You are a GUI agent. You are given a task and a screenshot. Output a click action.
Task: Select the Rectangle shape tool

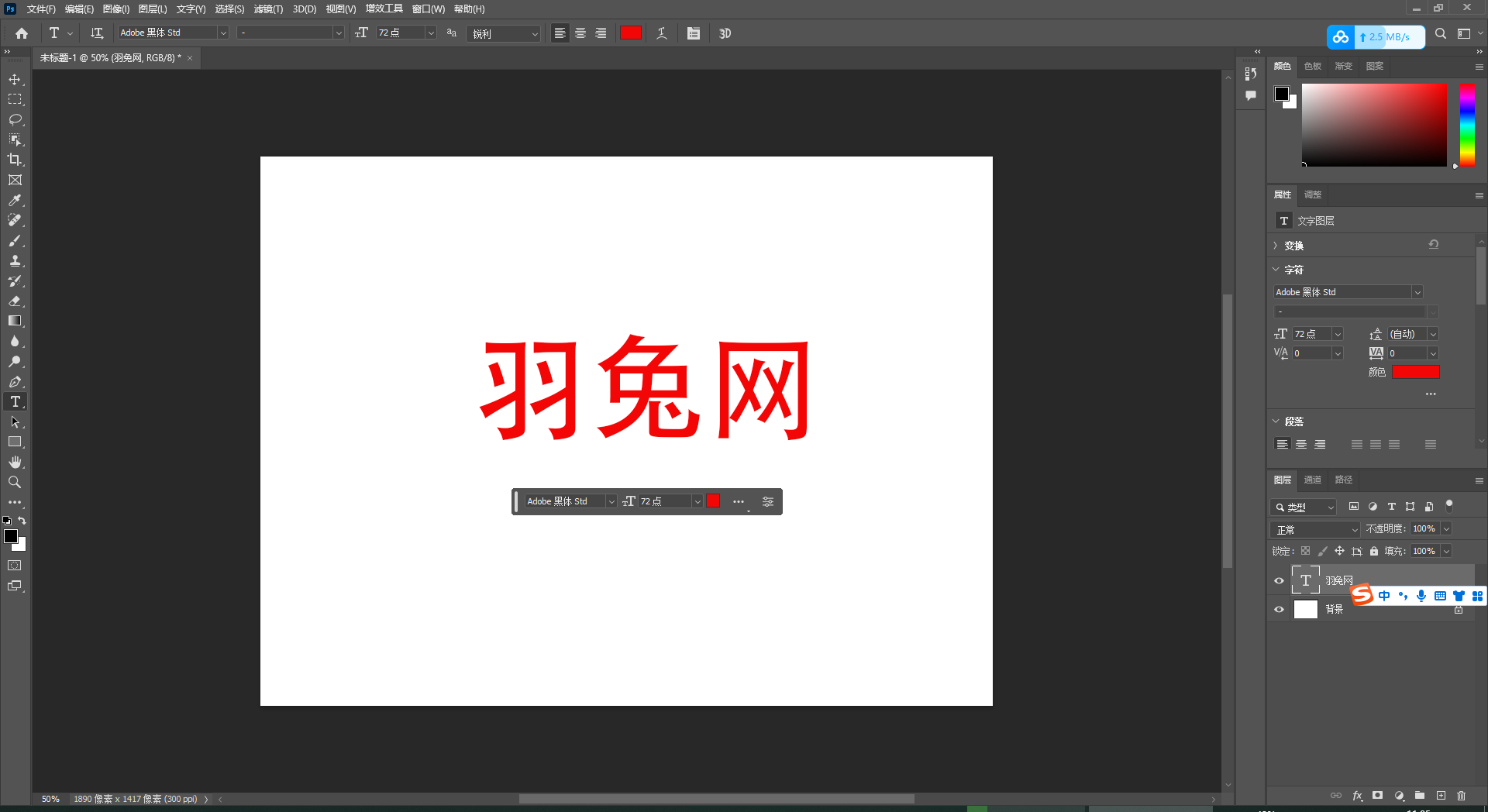point(15,442)
